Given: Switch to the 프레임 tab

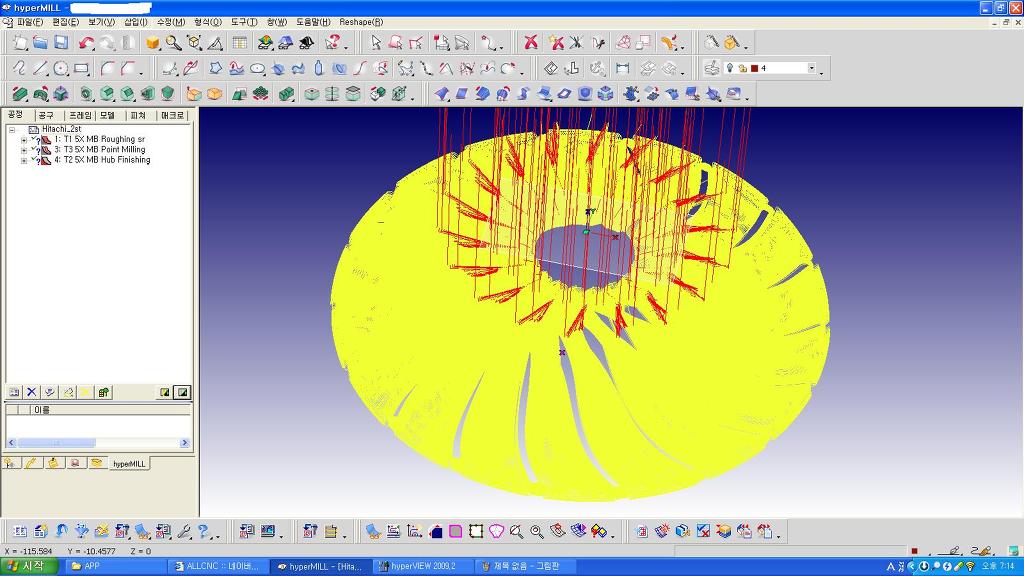Looking at the screenshot, I should click(79, 116).
